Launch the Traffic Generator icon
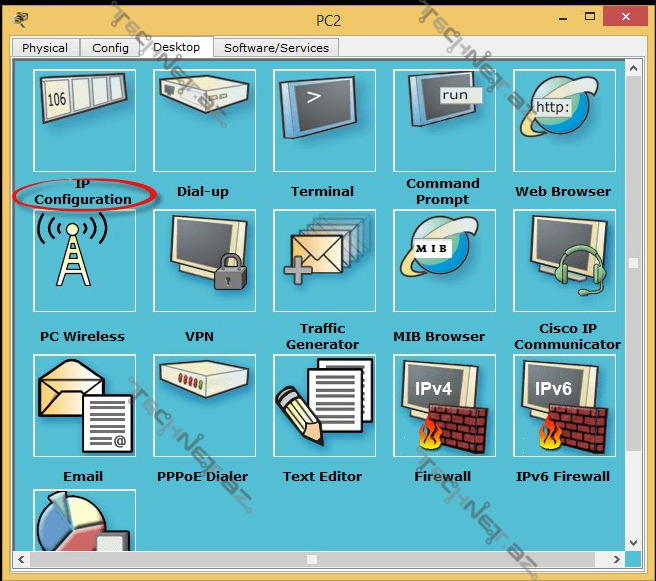The width and height of the screenshot is (656, 581). click(x=324, y=260)
